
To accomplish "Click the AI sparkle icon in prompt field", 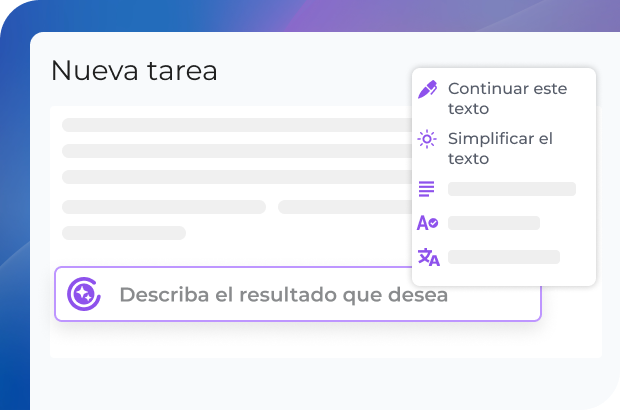I will tap(83, 294).
